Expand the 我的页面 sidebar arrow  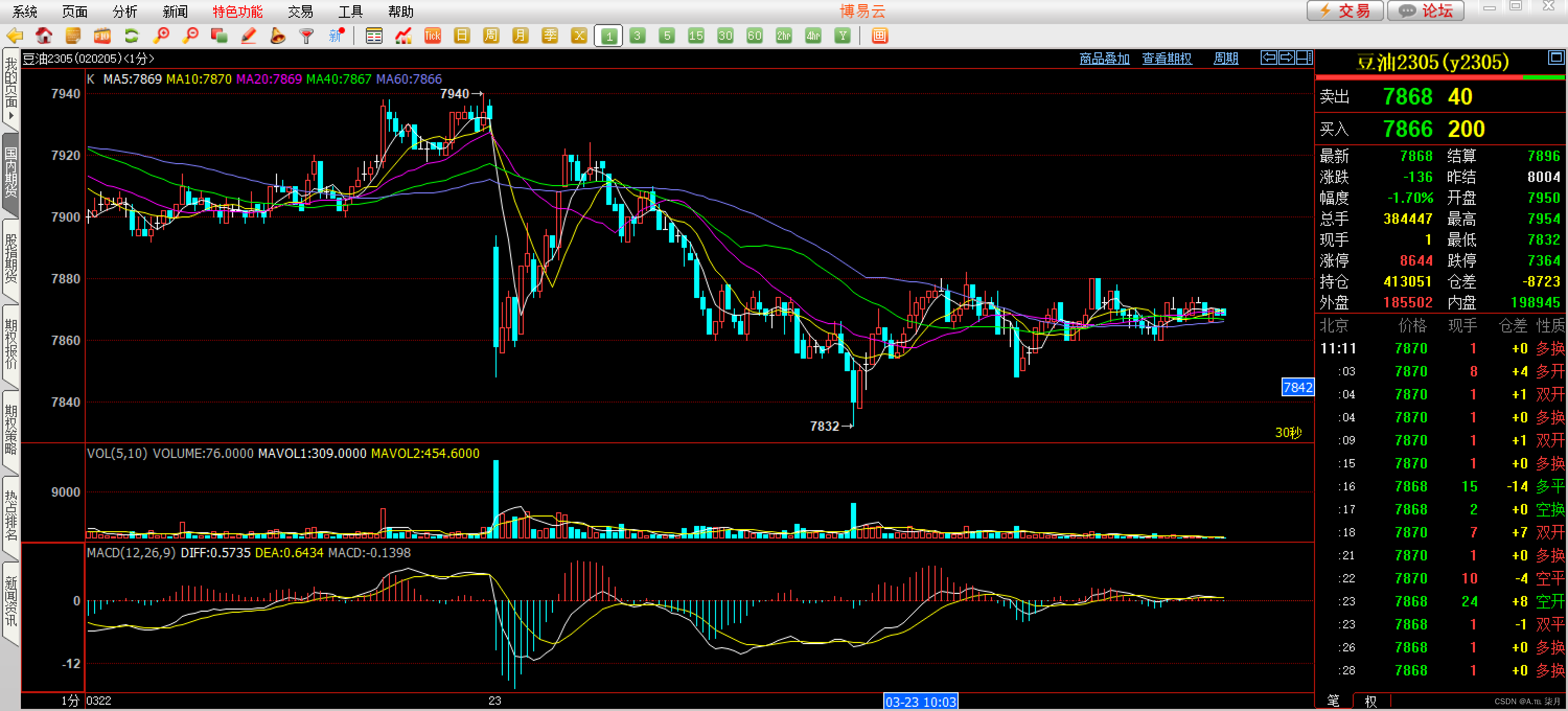point(11,116)
